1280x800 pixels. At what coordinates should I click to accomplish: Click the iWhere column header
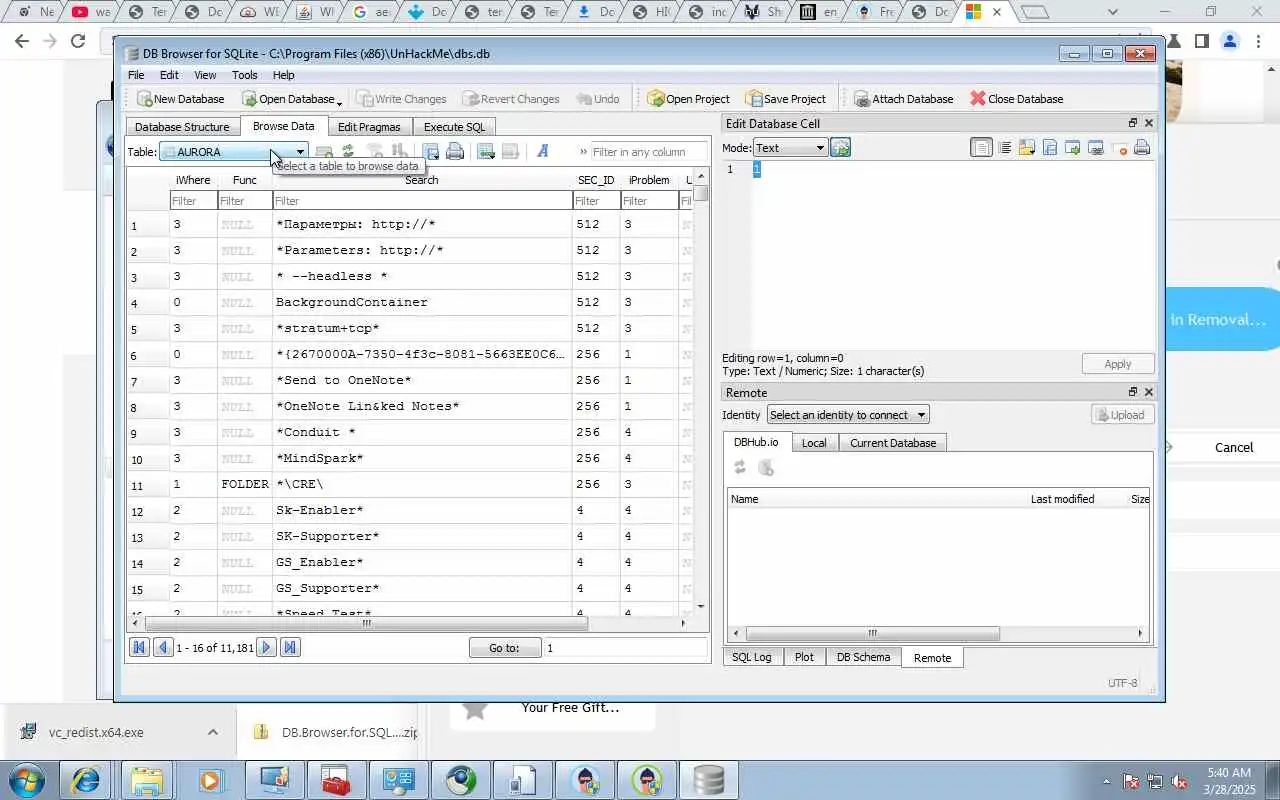pyautogui.click(x=193, y=180)
